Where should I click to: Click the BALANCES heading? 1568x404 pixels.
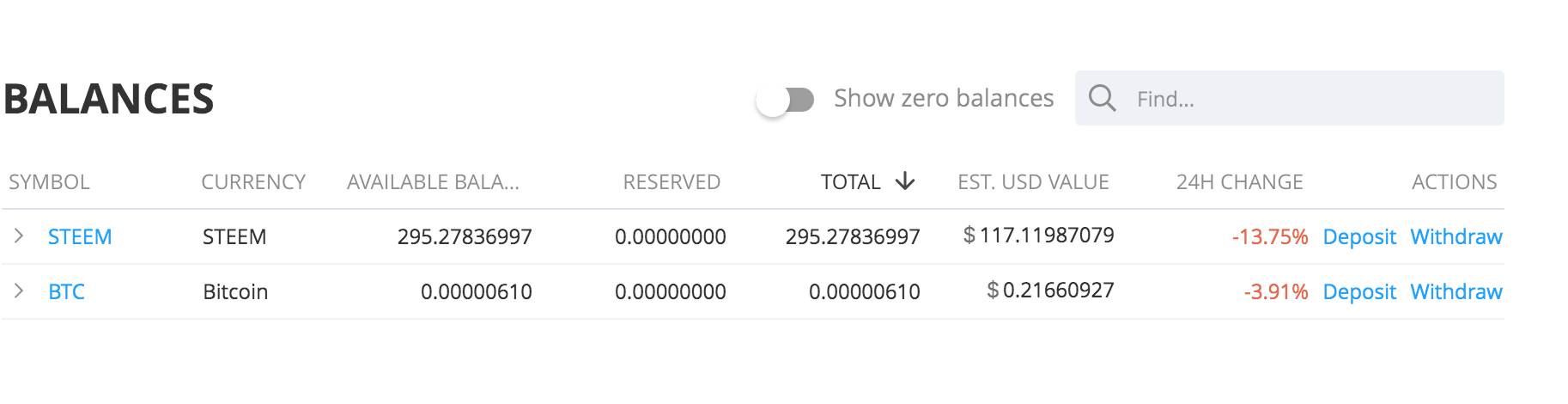[108, 99]
